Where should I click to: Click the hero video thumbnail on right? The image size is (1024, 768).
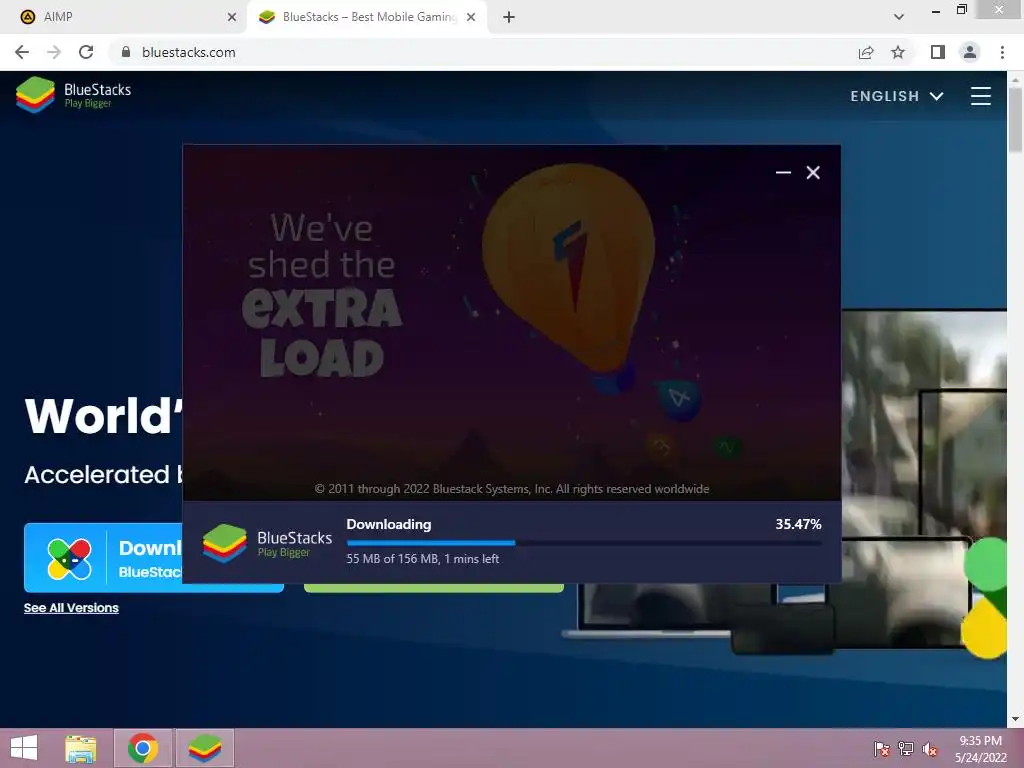[925, 480]
